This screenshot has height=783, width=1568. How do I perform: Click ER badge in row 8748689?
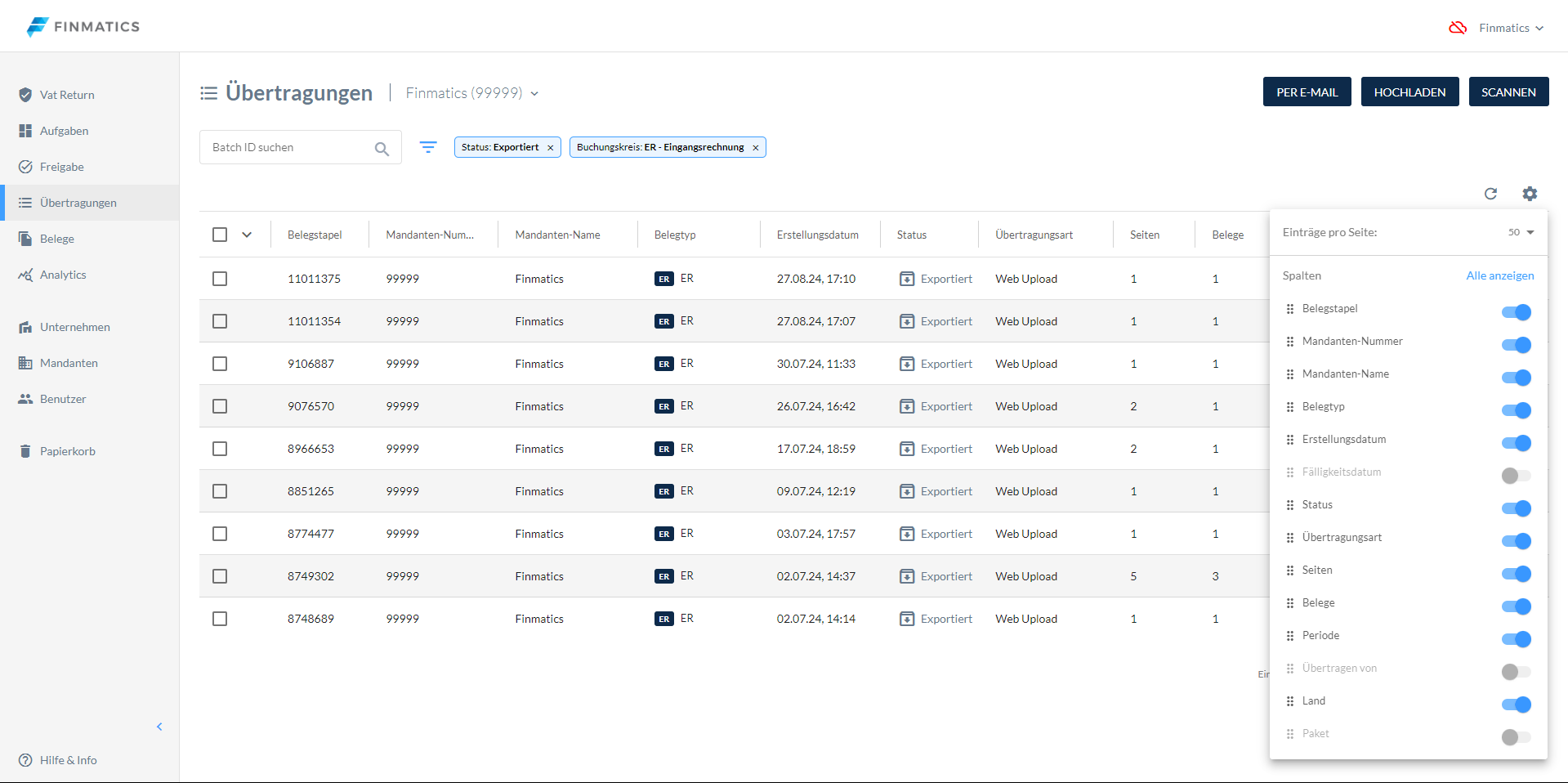(x=663, y=619)
